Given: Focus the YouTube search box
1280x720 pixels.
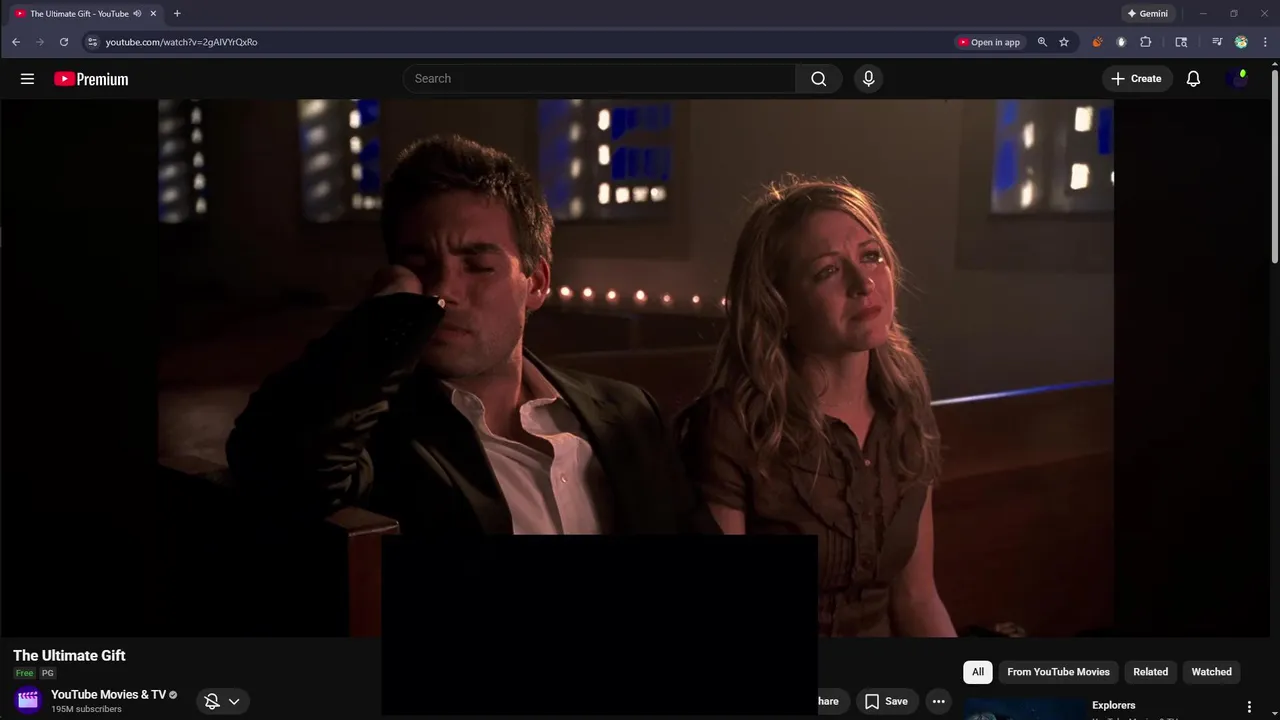Looking at the screenshot, I should 600,79.
